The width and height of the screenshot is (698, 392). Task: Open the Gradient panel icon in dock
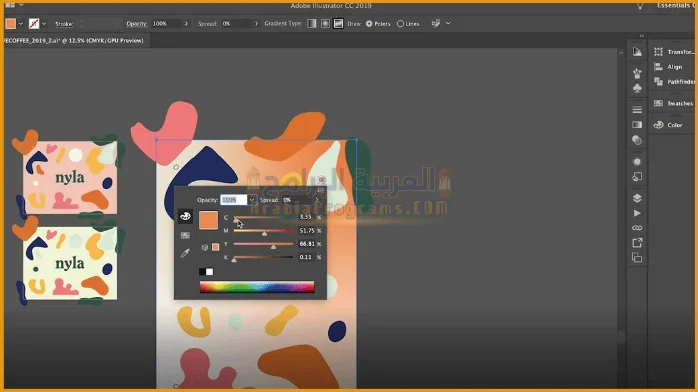(637, 125)
